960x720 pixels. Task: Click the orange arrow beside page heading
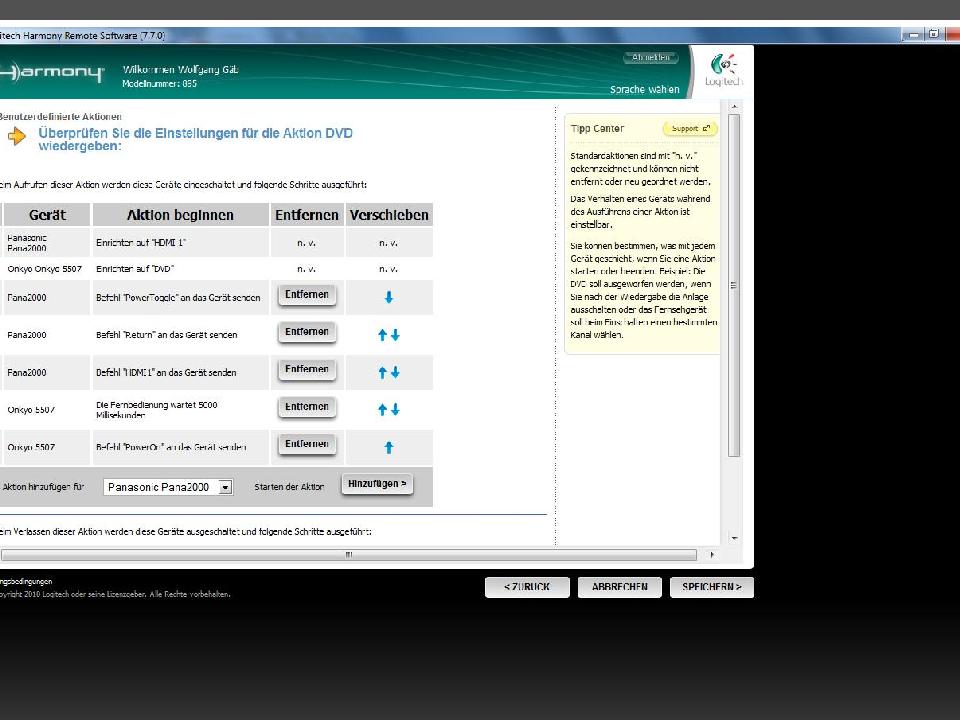[17, 136]
